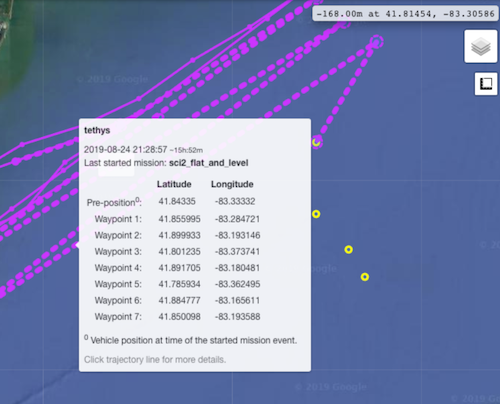
Task: Click the depth and coordinates readout label
Action: (405, 14)
